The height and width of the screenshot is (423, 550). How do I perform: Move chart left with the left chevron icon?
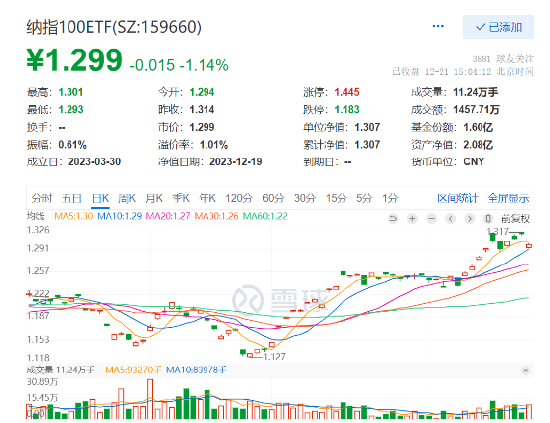click(x=451, y=219)
